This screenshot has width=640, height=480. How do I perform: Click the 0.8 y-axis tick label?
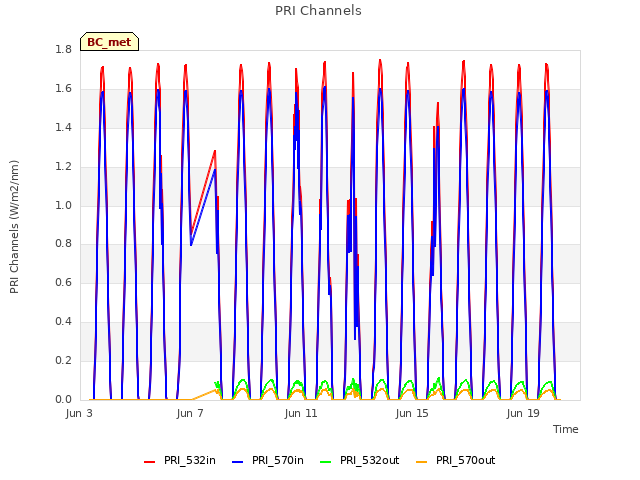click(x=63, y=244)
